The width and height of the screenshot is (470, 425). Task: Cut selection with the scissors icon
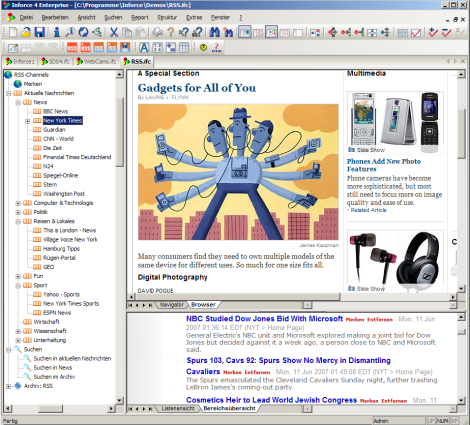[x=114, y=32]
